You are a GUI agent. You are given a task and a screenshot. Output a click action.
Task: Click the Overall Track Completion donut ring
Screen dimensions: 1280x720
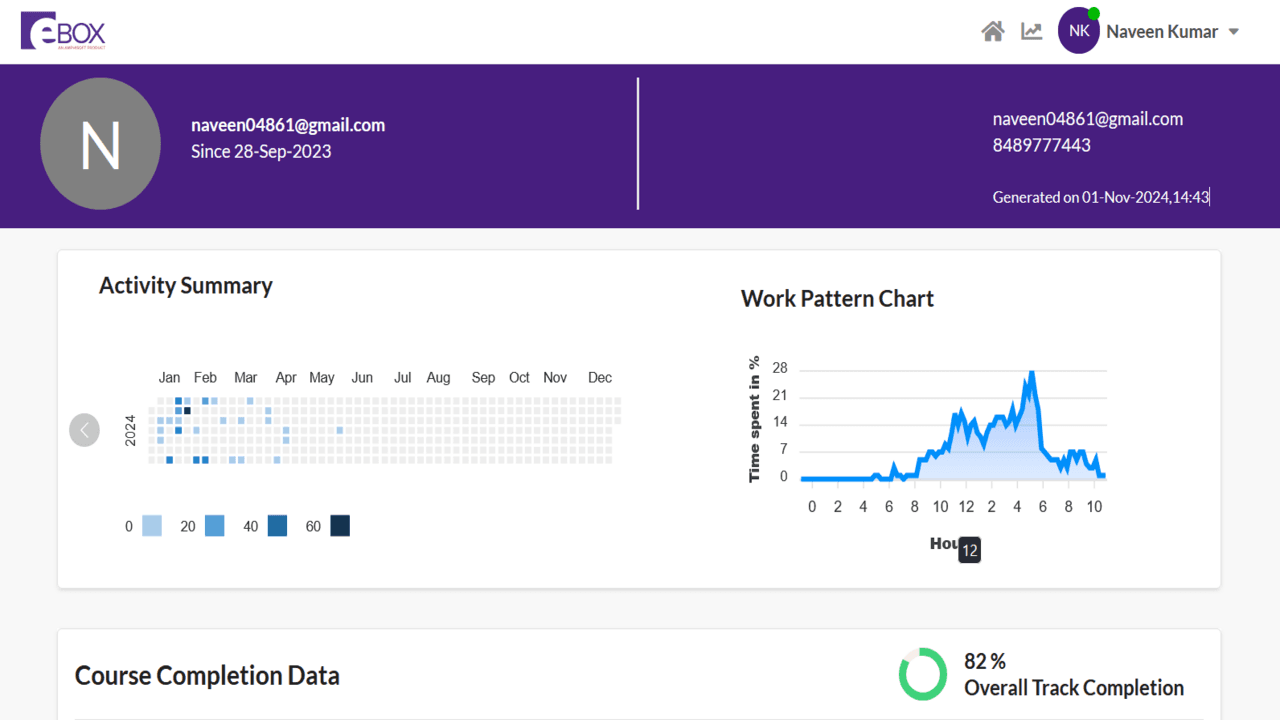tap(922, 674)
